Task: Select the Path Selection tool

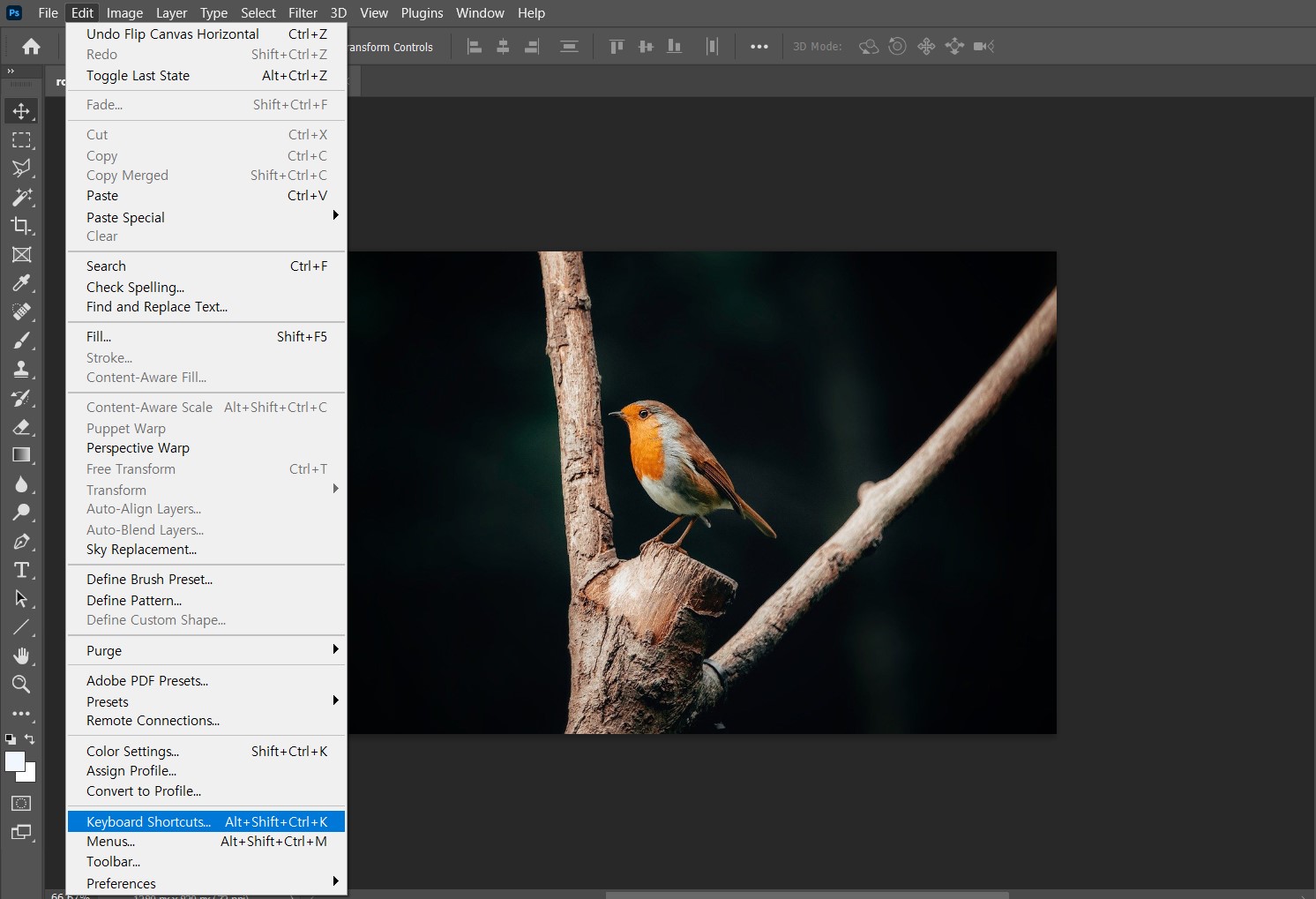Action: tap(21, 599)
